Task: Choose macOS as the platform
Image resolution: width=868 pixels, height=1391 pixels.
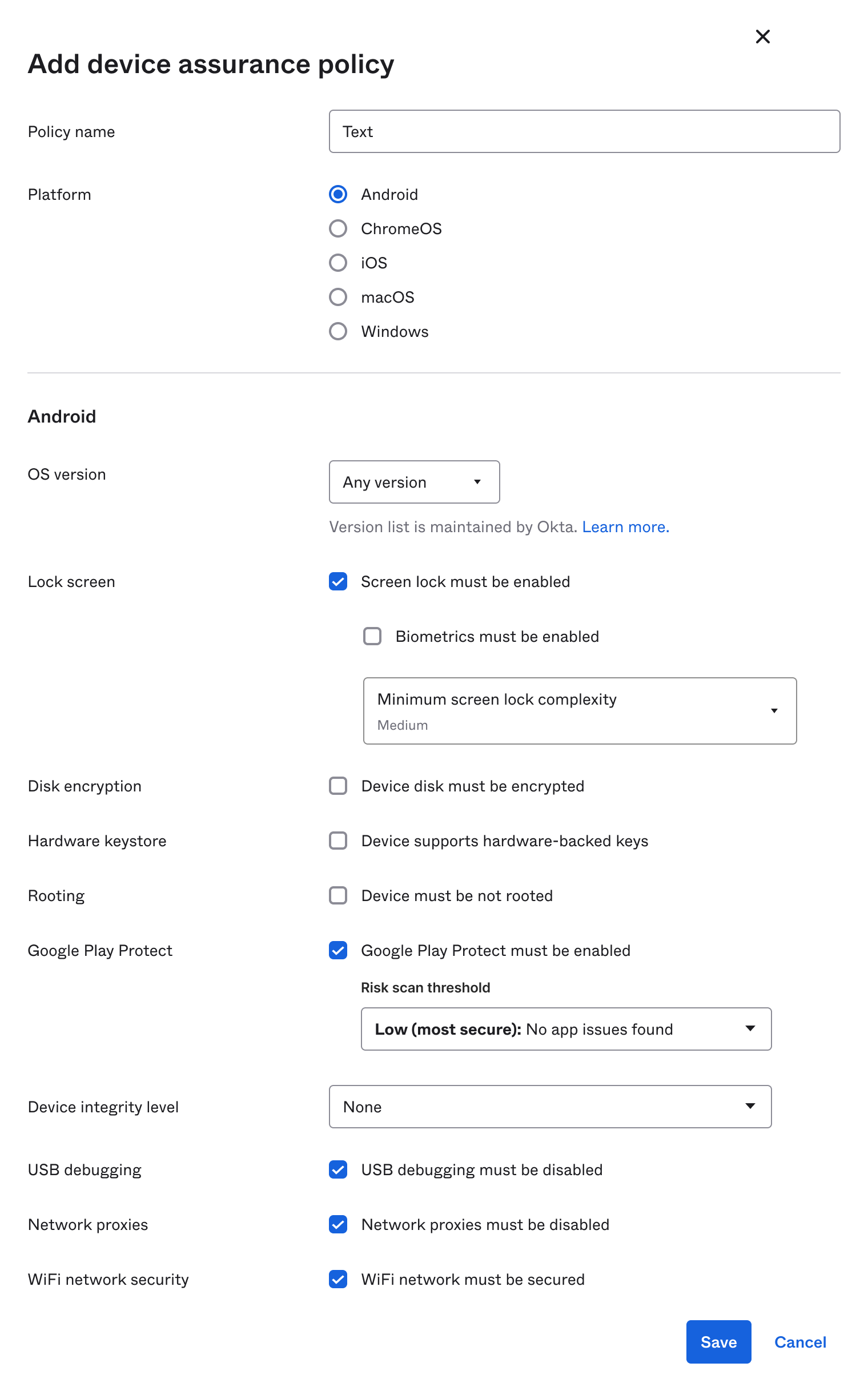Action: 338,298
